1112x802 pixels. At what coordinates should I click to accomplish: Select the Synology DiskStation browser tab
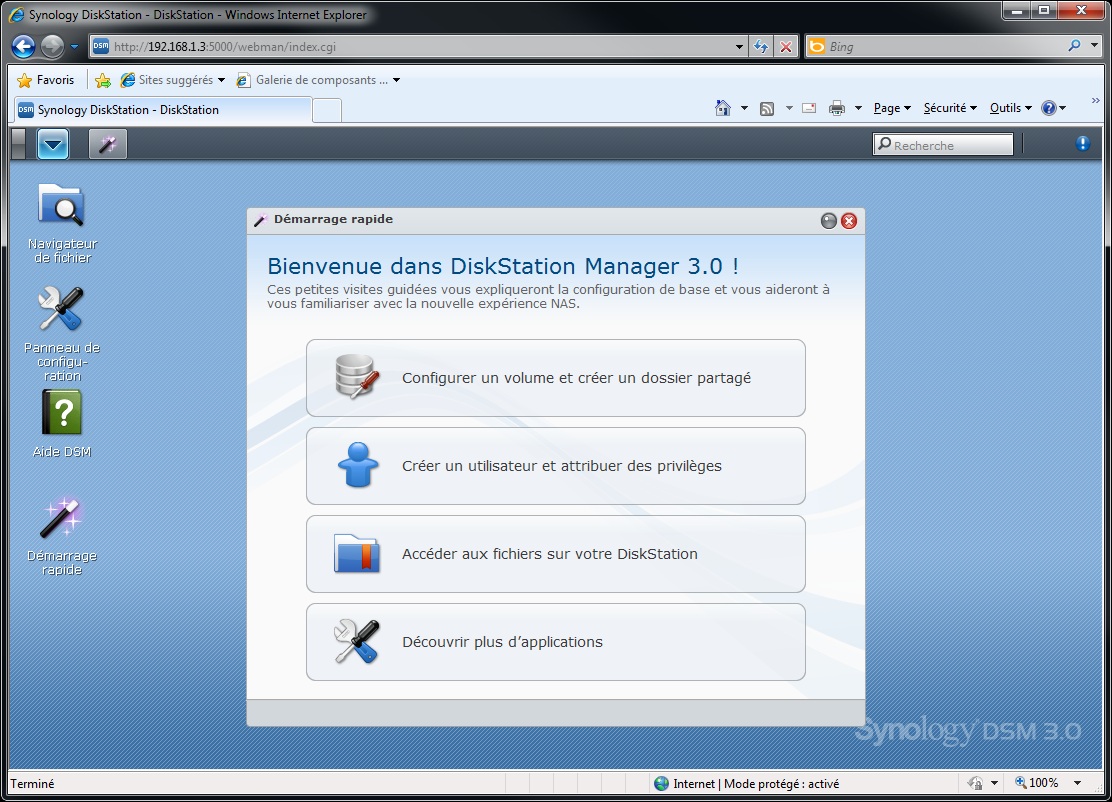[x=162, y=110]
